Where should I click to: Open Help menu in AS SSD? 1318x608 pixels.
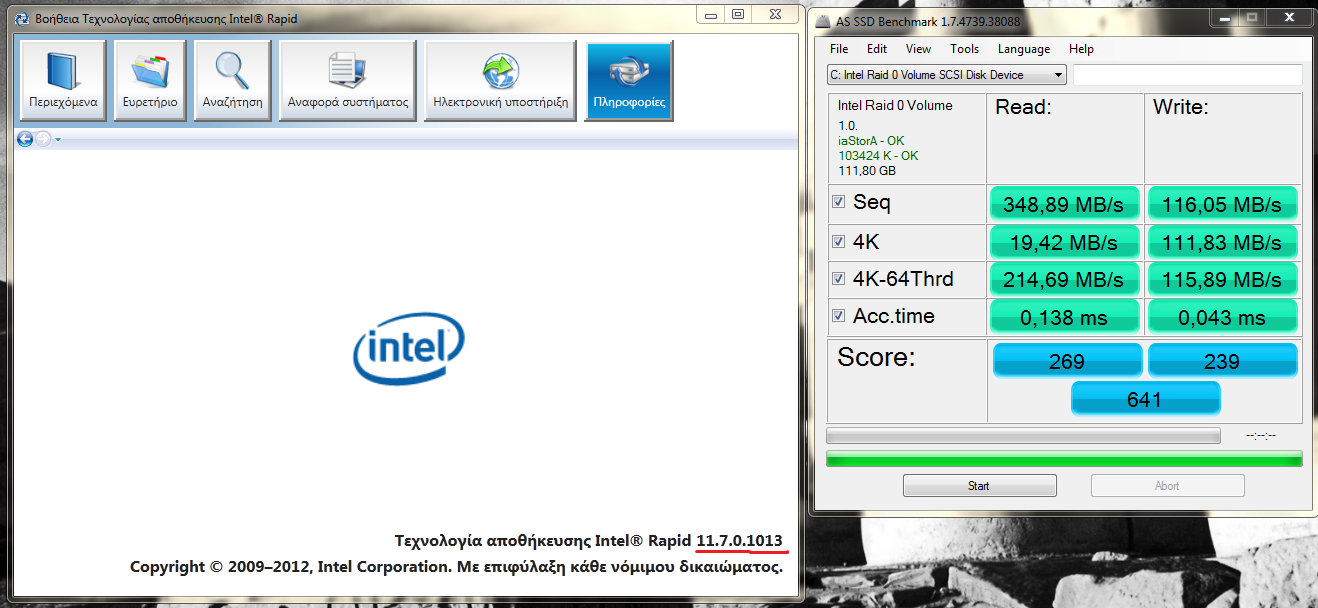click(x=1081, y=49)
